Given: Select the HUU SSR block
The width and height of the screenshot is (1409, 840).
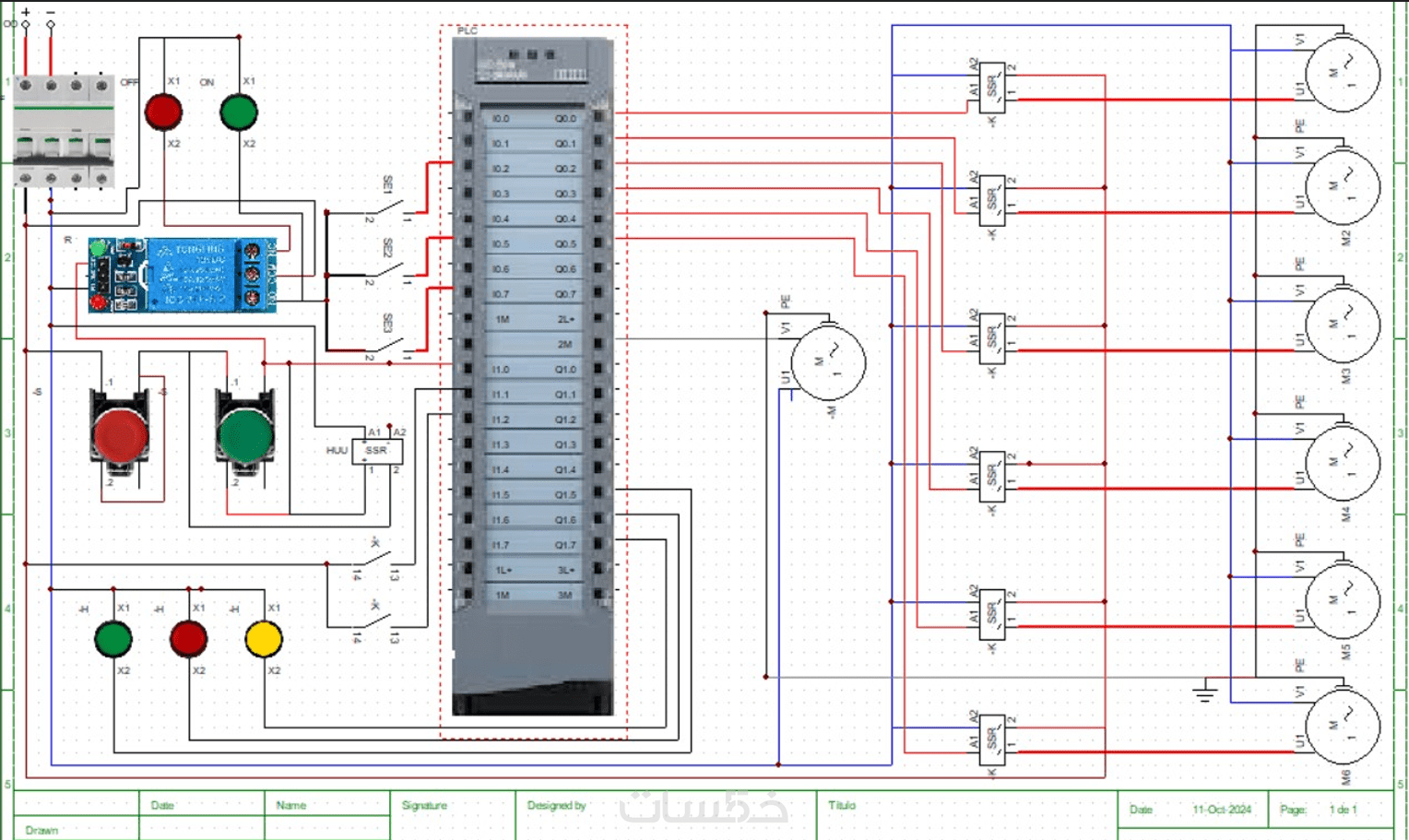Looking at the screenshot, I should pyautogui.click(x=377, y=451).
